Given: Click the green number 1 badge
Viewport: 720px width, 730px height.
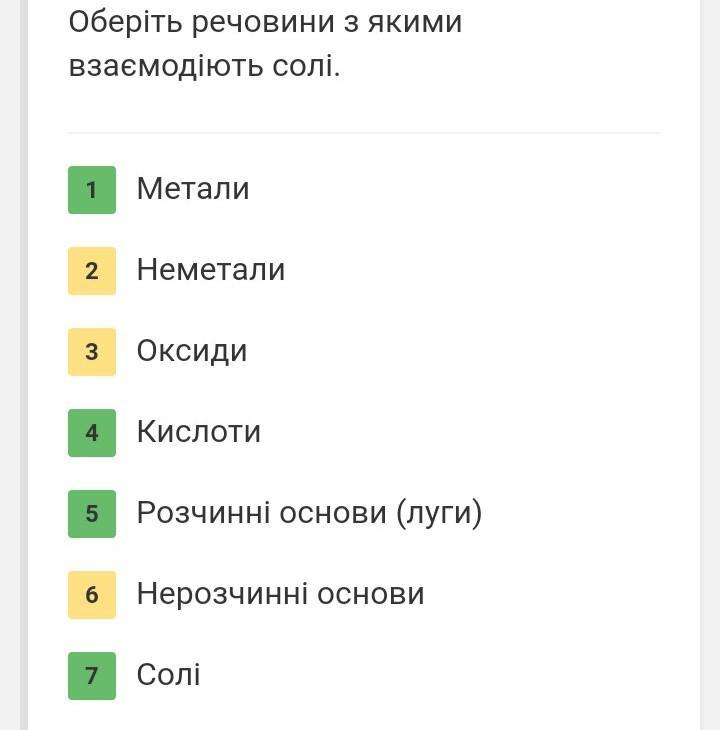Looking at the screenshot, I should click(92, 190).
